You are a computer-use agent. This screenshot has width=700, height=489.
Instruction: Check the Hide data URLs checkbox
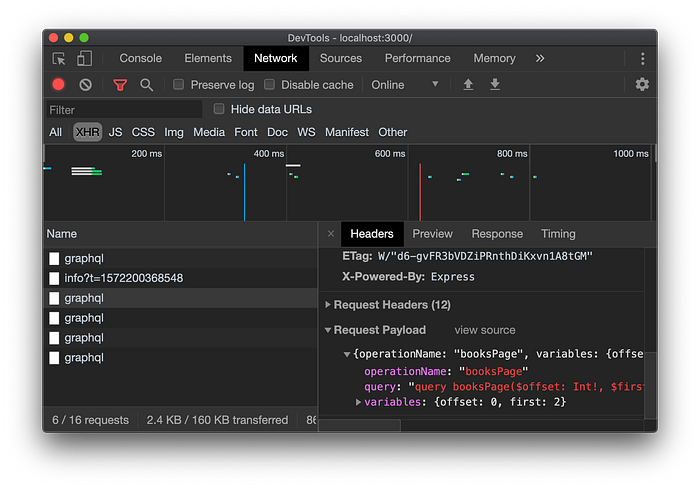pos(219,109)
